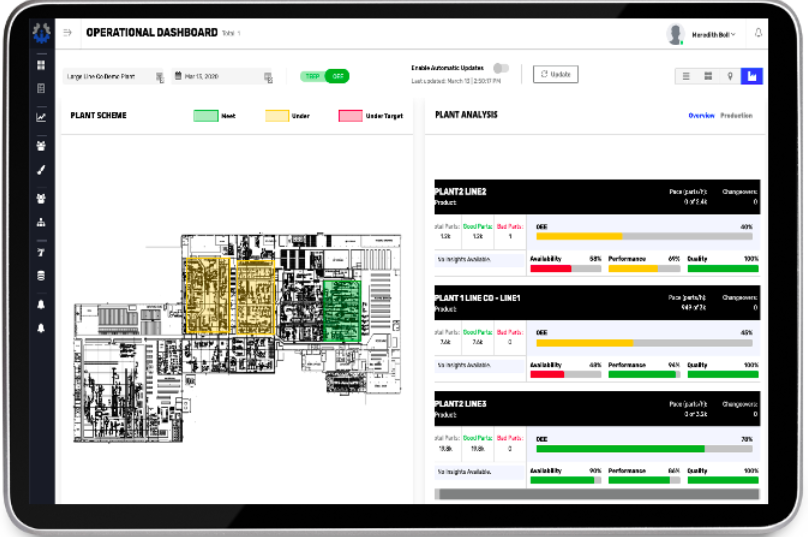
Task: Click the database stack icon in sidebar
Action: 41,276
